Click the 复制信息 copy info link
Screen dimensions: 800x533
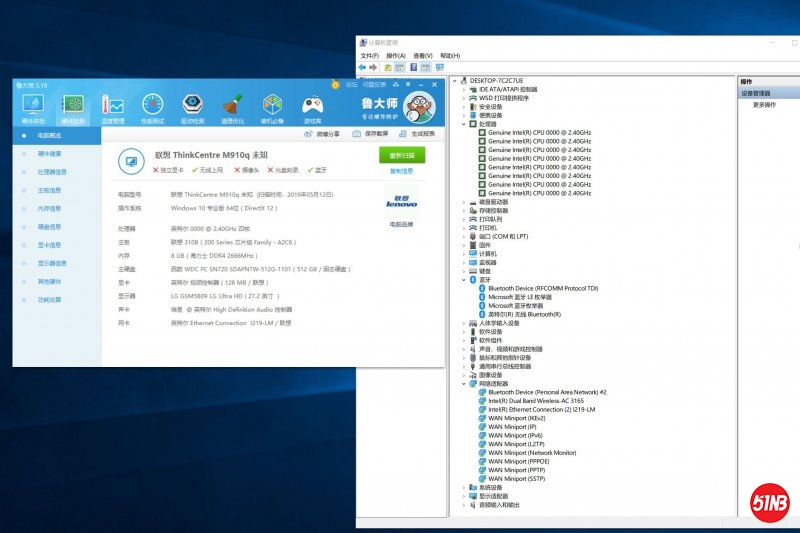[401, 171]
